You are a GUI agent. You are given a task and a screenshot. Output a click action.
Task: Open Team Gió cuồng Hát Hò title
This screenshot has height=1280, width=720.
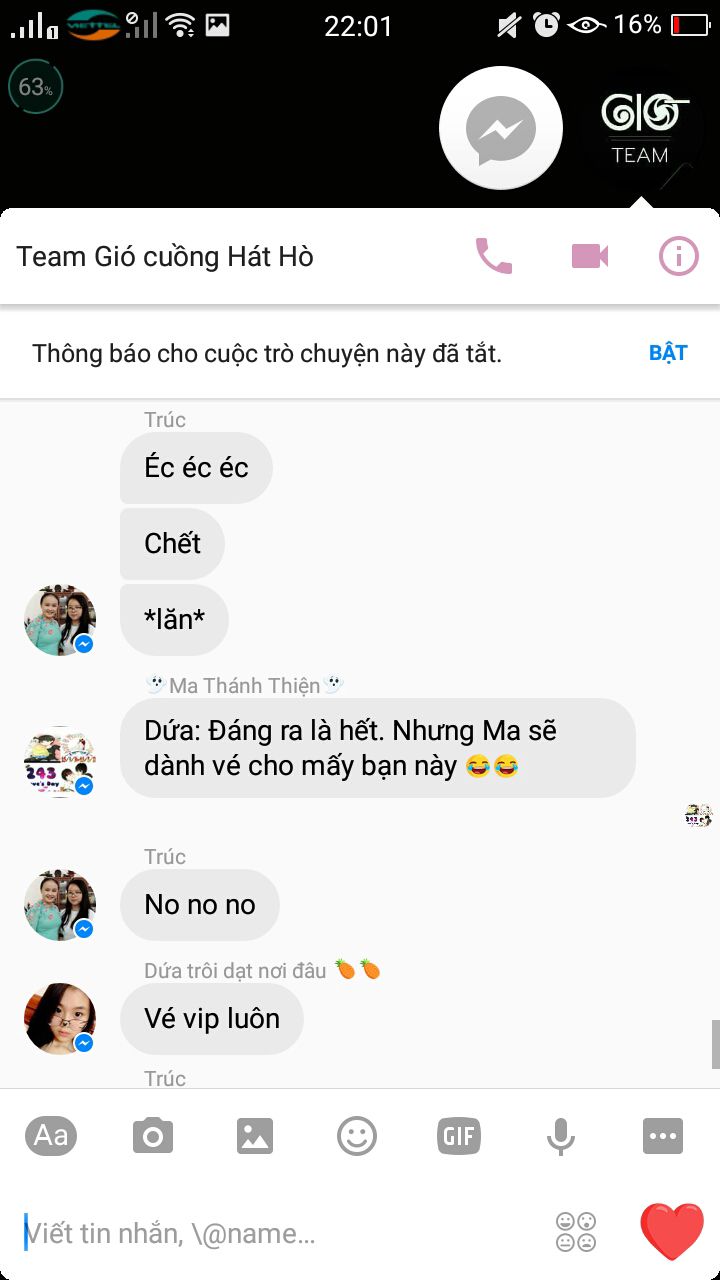pos(165,257)
